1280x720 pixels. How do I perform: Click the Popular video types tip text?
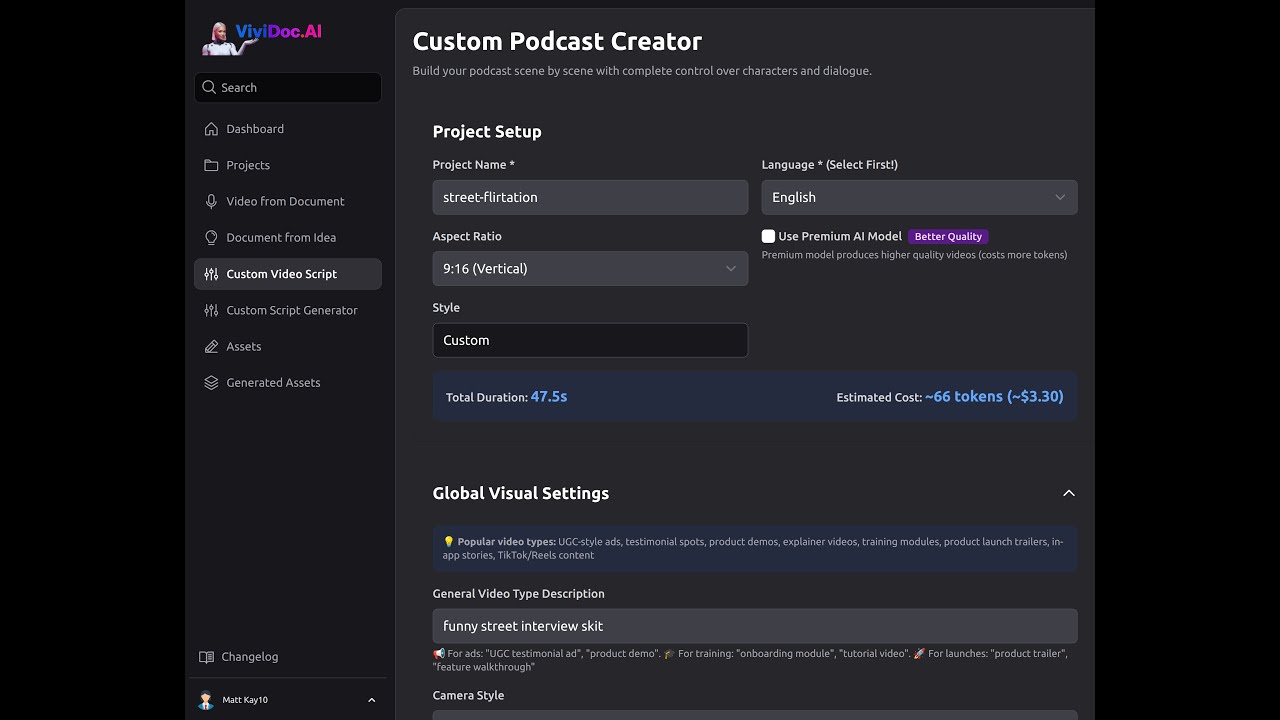755,548
